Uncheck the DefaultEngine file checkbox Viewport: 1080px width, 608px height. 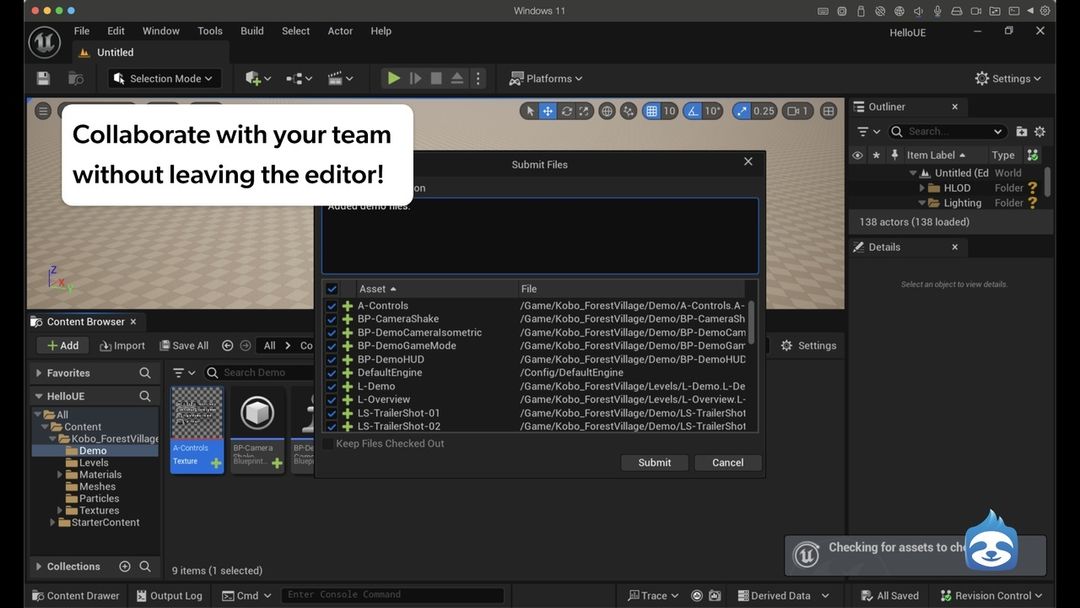tap(331, 373)
